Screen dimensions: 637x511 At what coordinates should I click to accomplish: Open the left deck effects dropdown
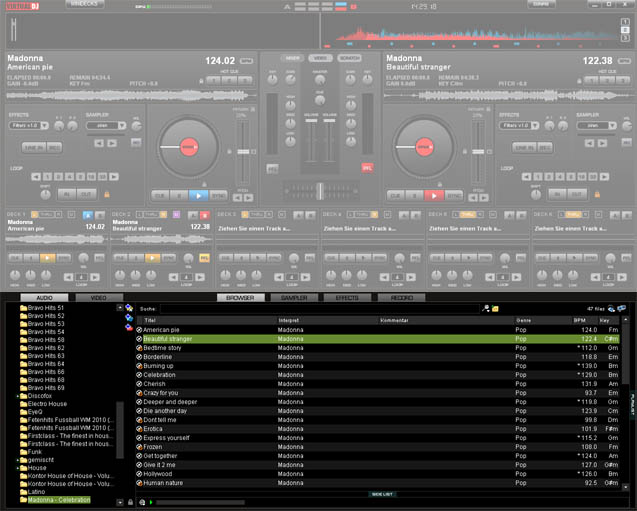(28, 126)
